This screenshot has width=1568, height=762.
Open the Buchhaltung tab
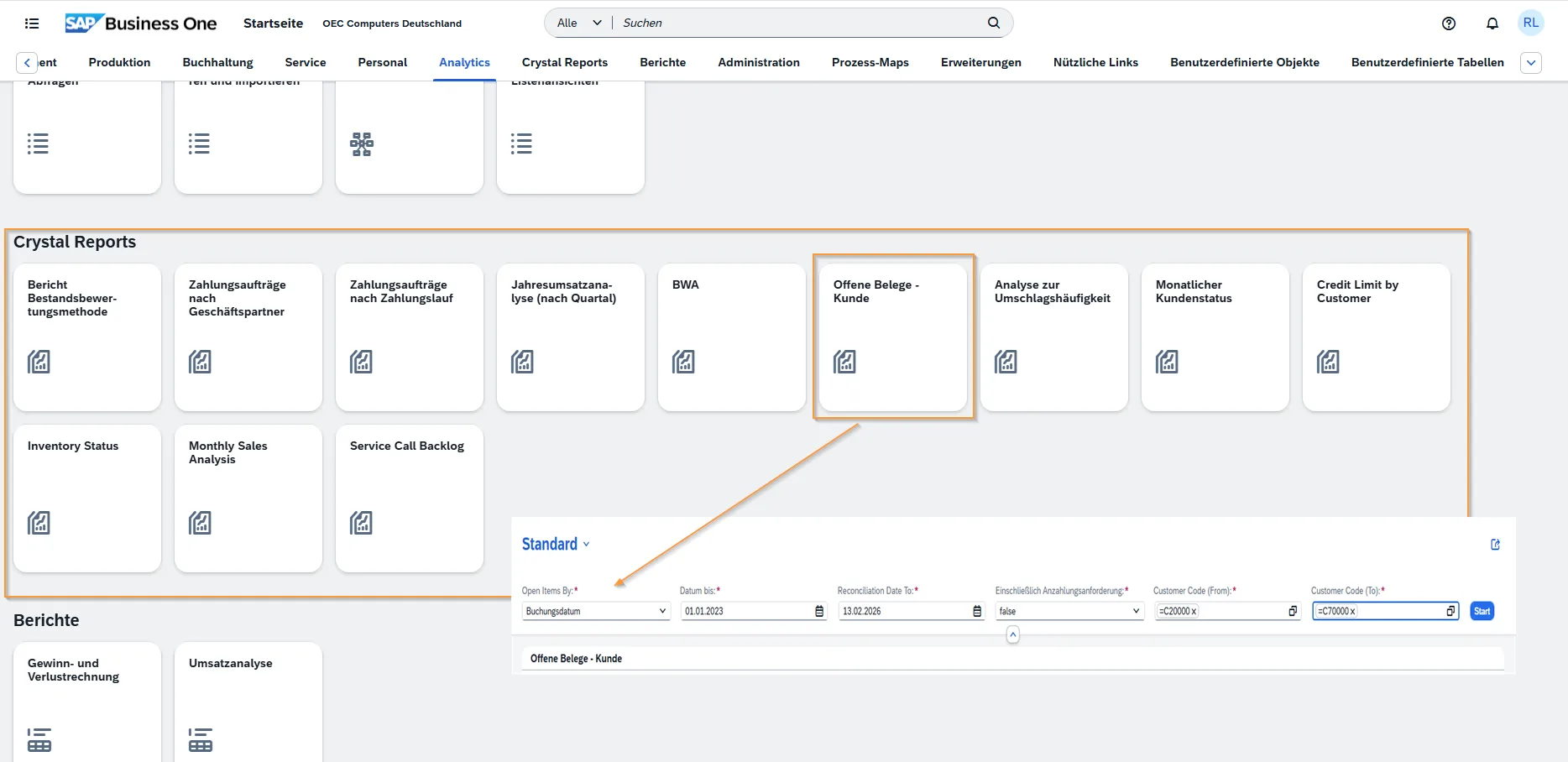click(217, 62)
